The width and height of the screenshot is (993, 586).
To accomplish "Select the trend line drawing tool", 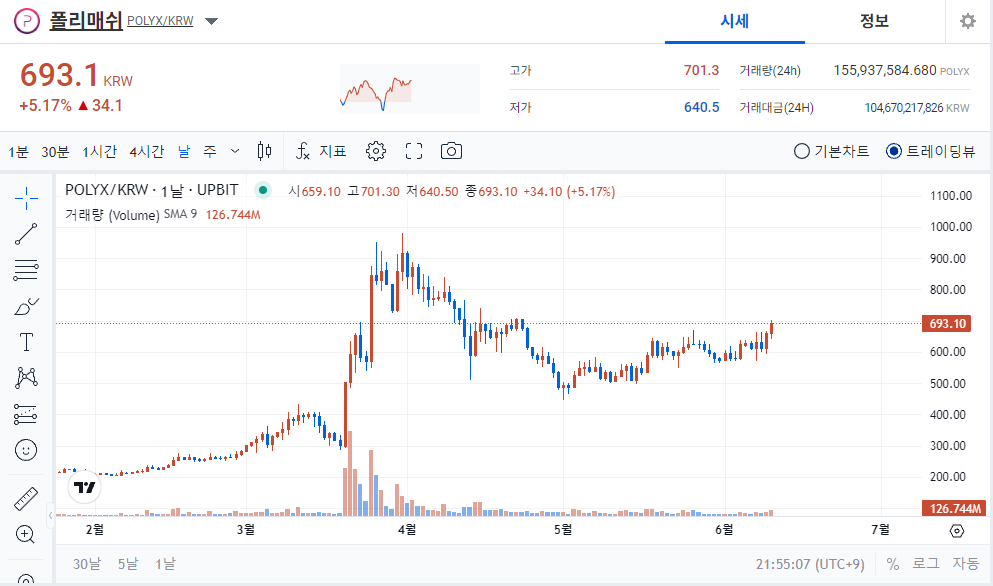I will pyautogui.click(x=25, y=234).
